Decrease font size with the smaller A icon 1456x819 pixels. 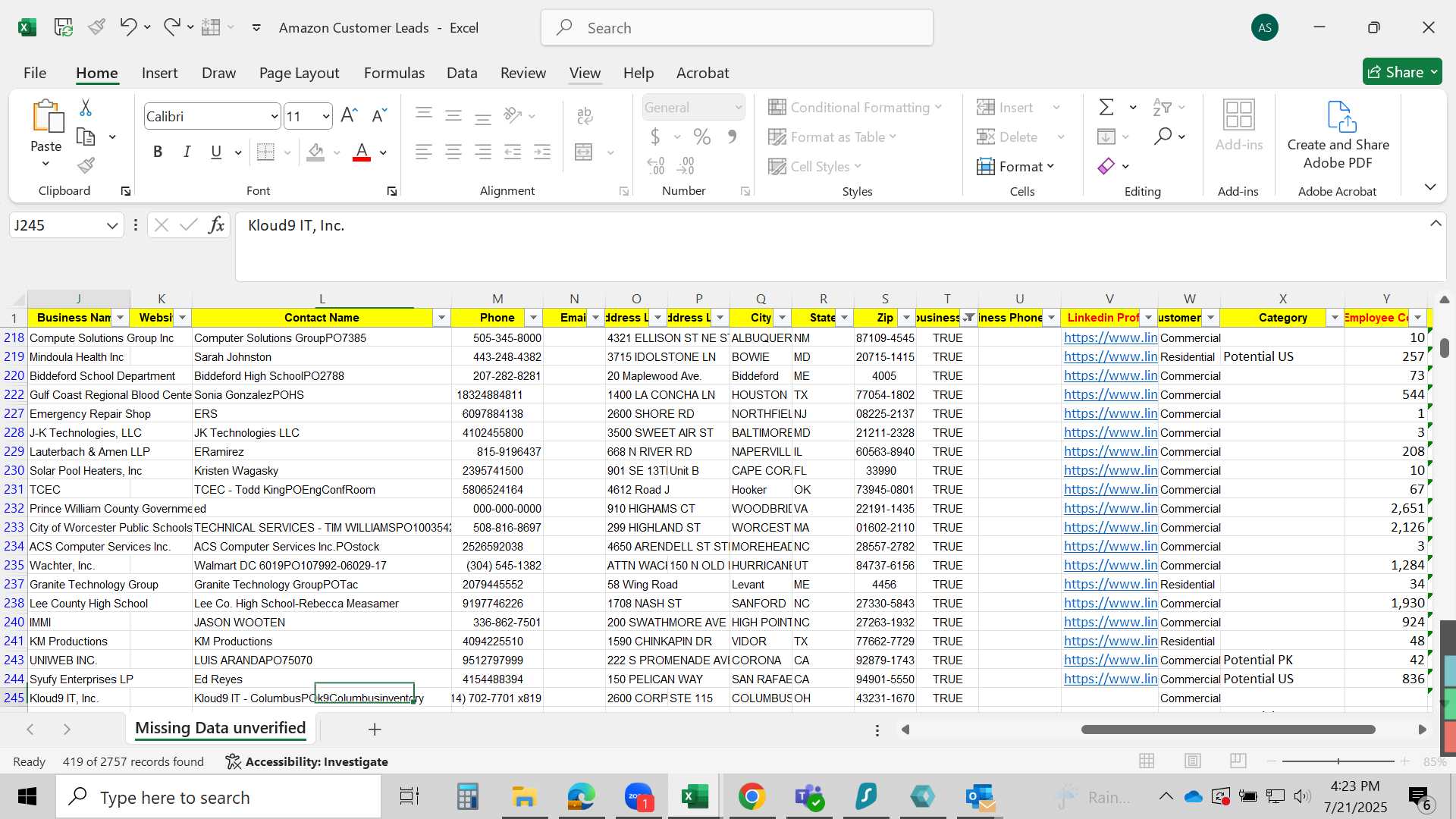[x=379, y=115]
